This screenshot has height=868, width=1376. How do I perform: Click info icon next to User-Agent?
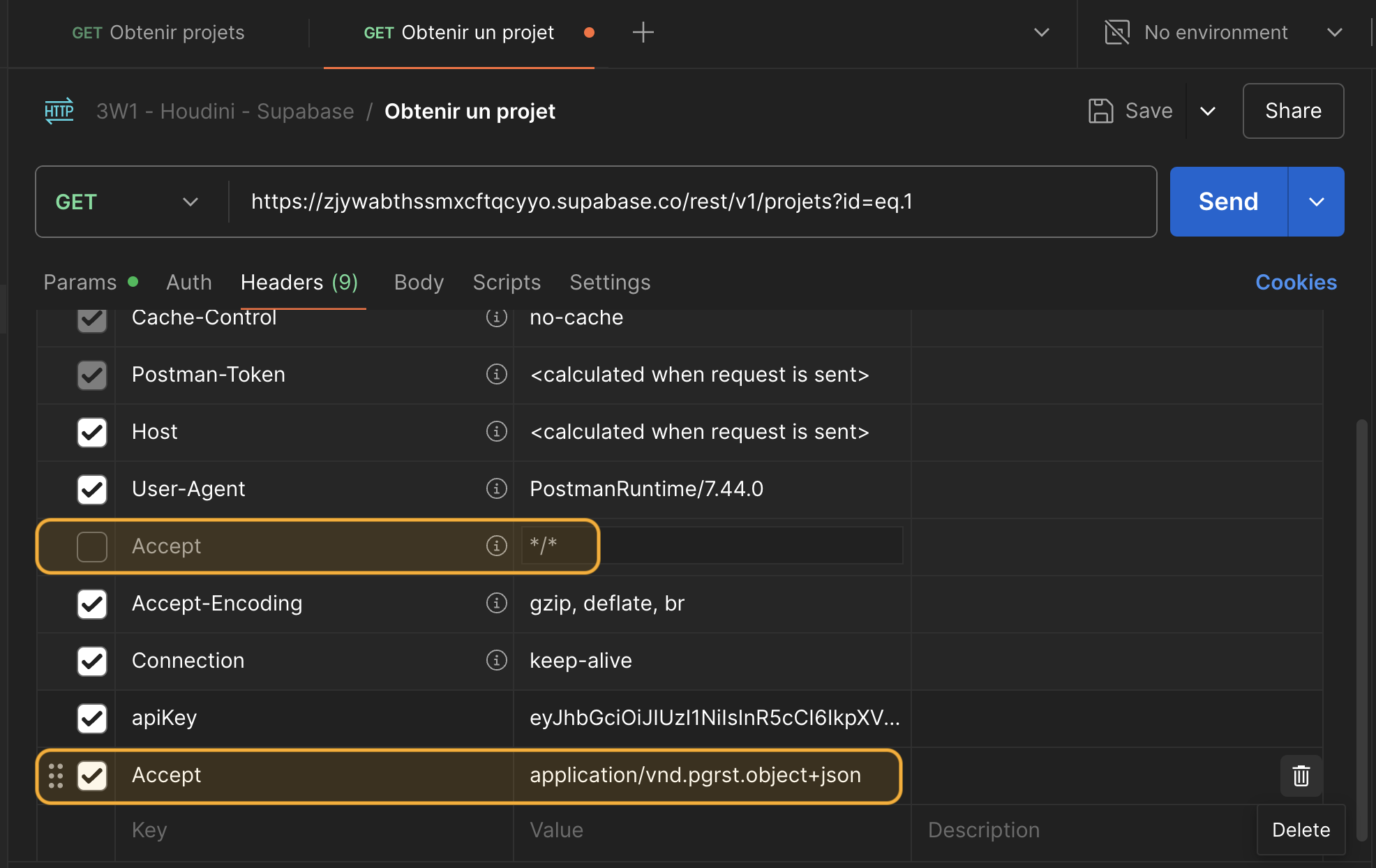point(496,488)
